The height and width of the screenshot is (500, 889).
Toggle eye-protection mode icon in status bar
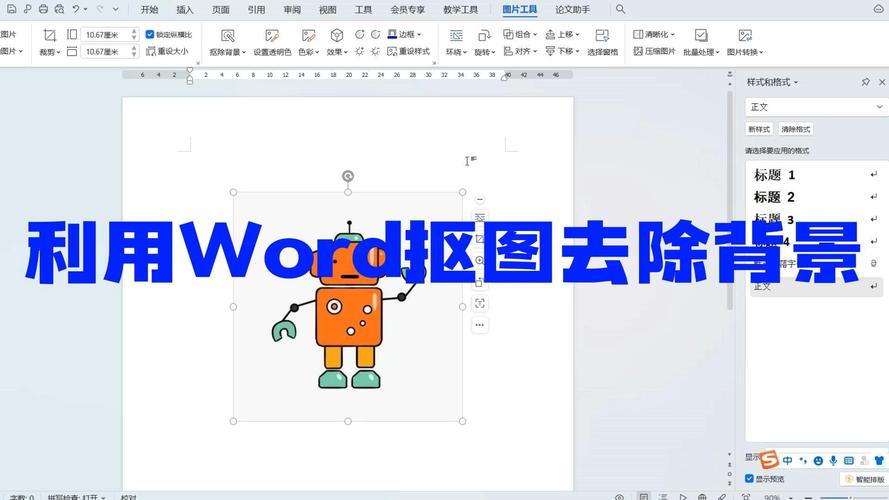click(620, 497)
